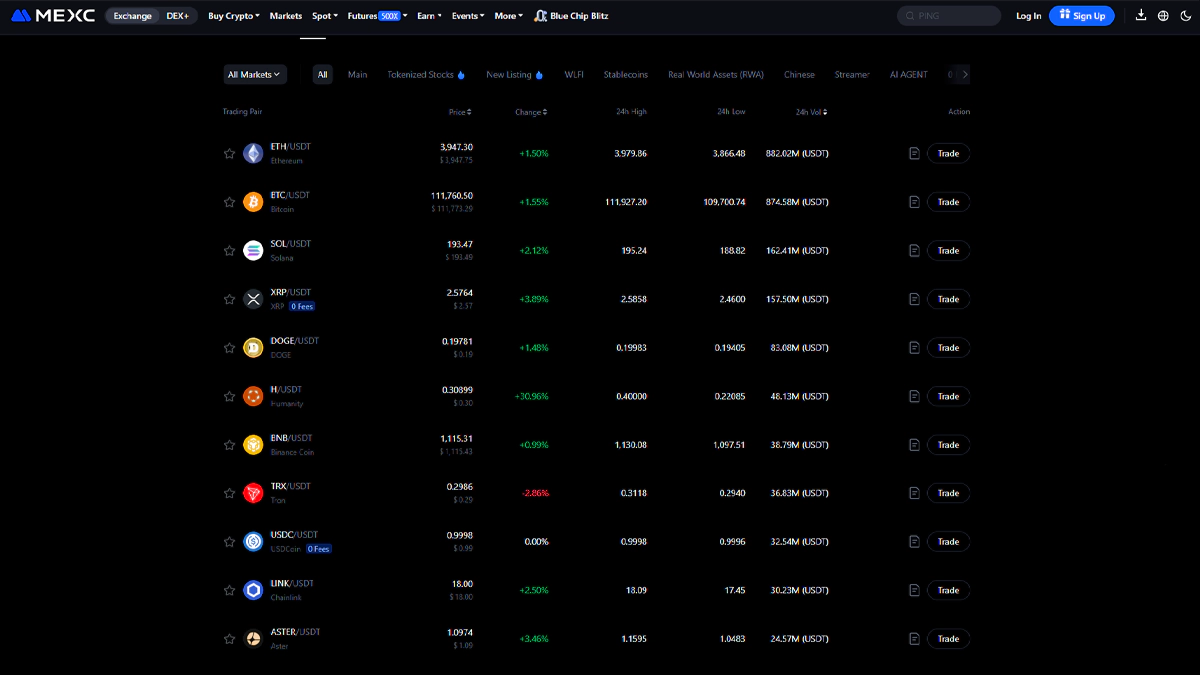This screenshot has height=675, width=1200.
Task: Favorite the BTC/USDT pair star
Action: pos(229,202)
